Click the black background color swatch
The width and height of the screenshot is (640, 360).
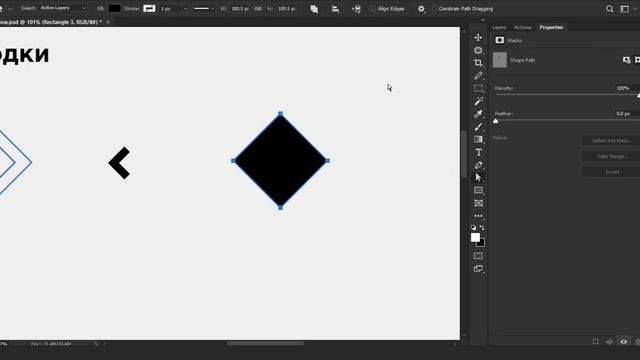tap(482, 243)
